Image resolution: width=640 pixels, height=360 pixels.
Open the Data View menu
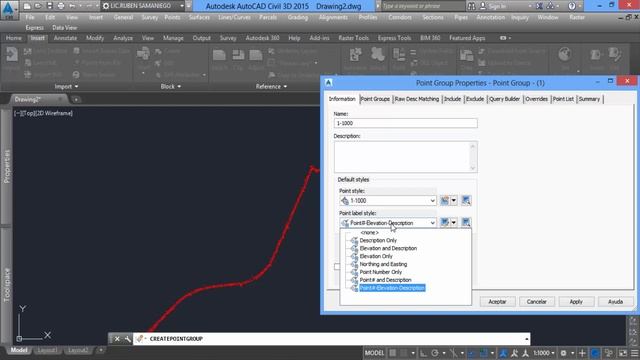[64, 28]
